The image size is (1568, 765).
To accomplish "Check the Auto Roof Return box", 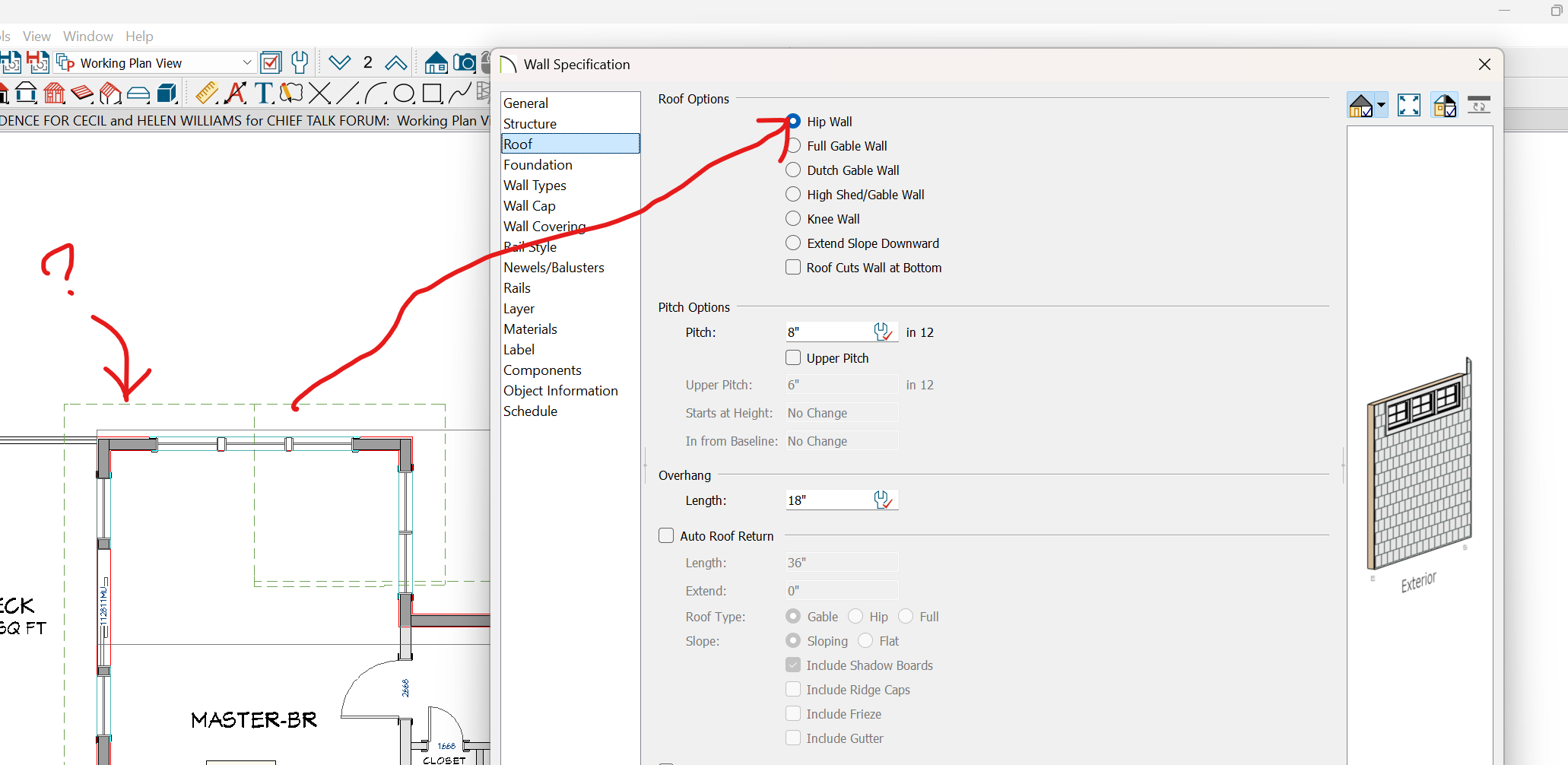I will click(666, 536).
